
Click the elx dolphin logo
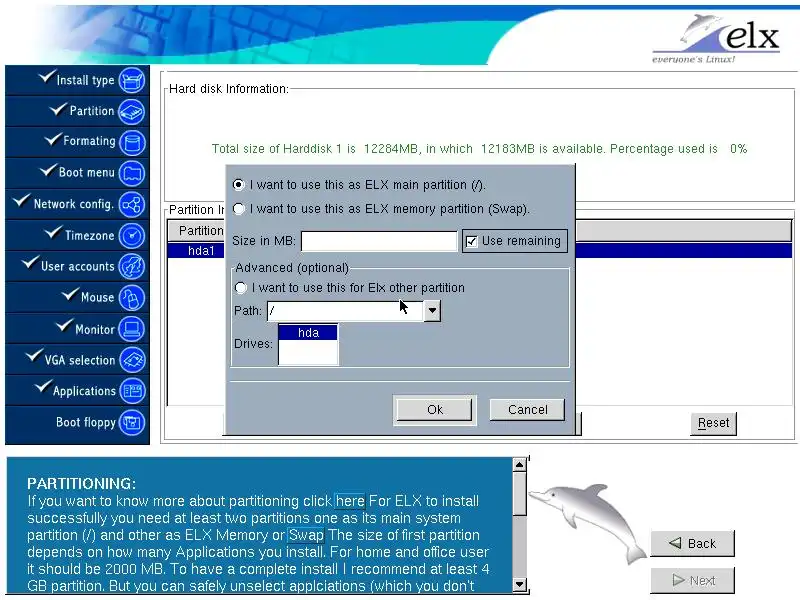[716, 38]
